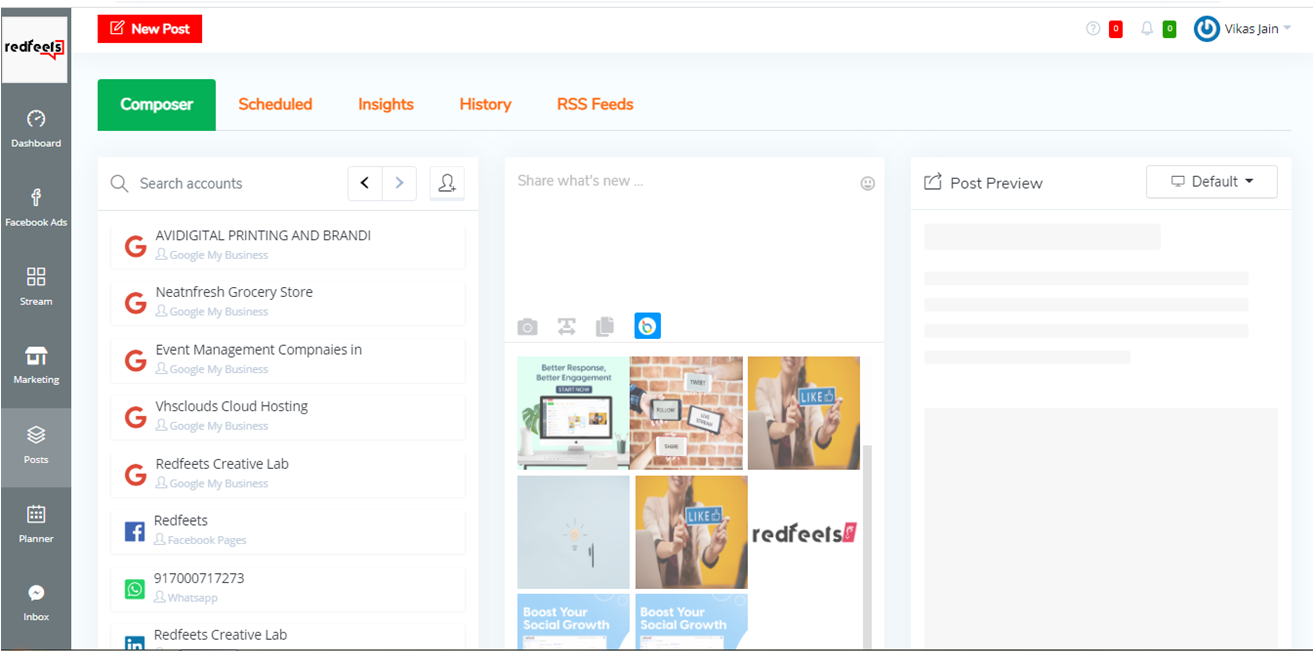Viewport: 1314px width, 652px height.
Task: Go to Facebook Ads in sidebar
Action: pyautogui.click(x=36, y=208)
